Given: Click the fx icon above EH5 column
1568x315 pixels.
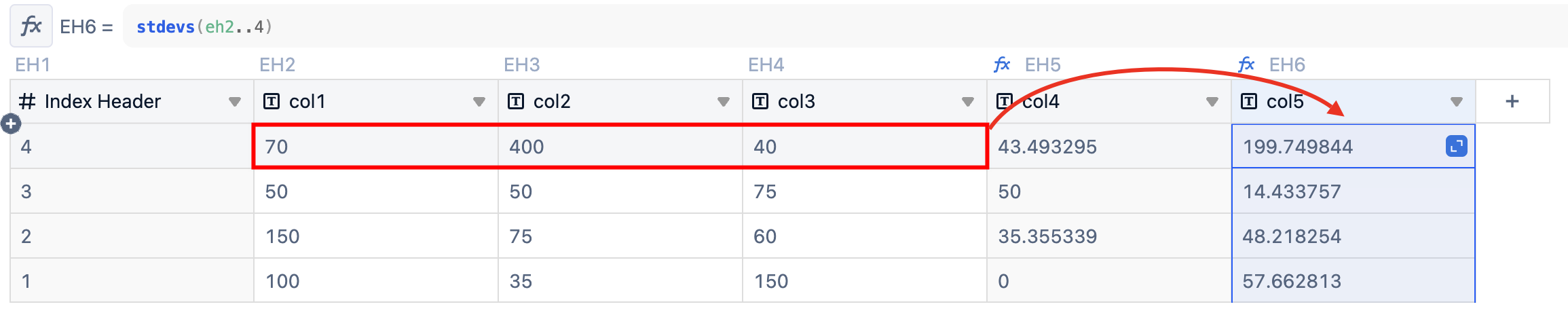Looking at the screenshot, I should (x=1002, y=64).
